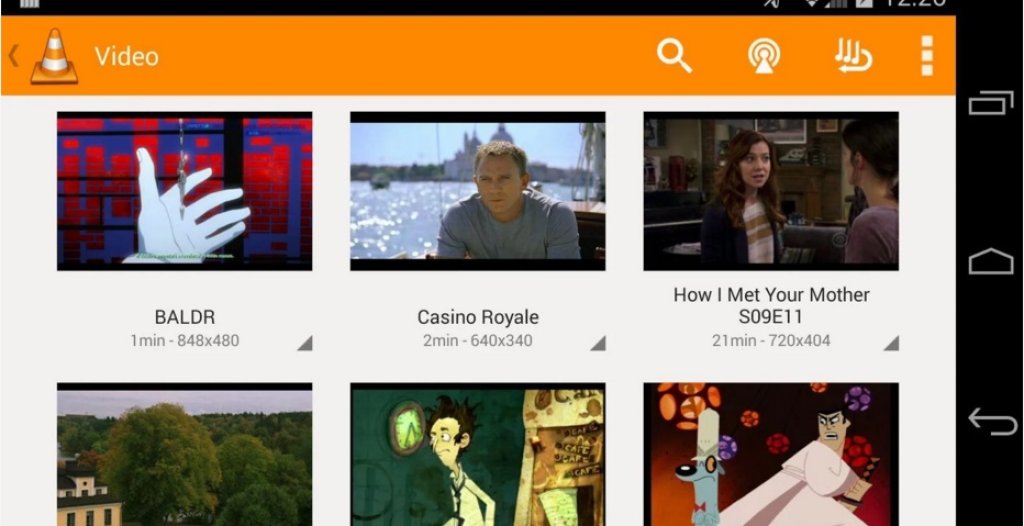The width and height of the screenshot is (1024, 526).
Task: Expand options triangle for Casino Royale
Action: pyautogui.click(x=598, y=344)
